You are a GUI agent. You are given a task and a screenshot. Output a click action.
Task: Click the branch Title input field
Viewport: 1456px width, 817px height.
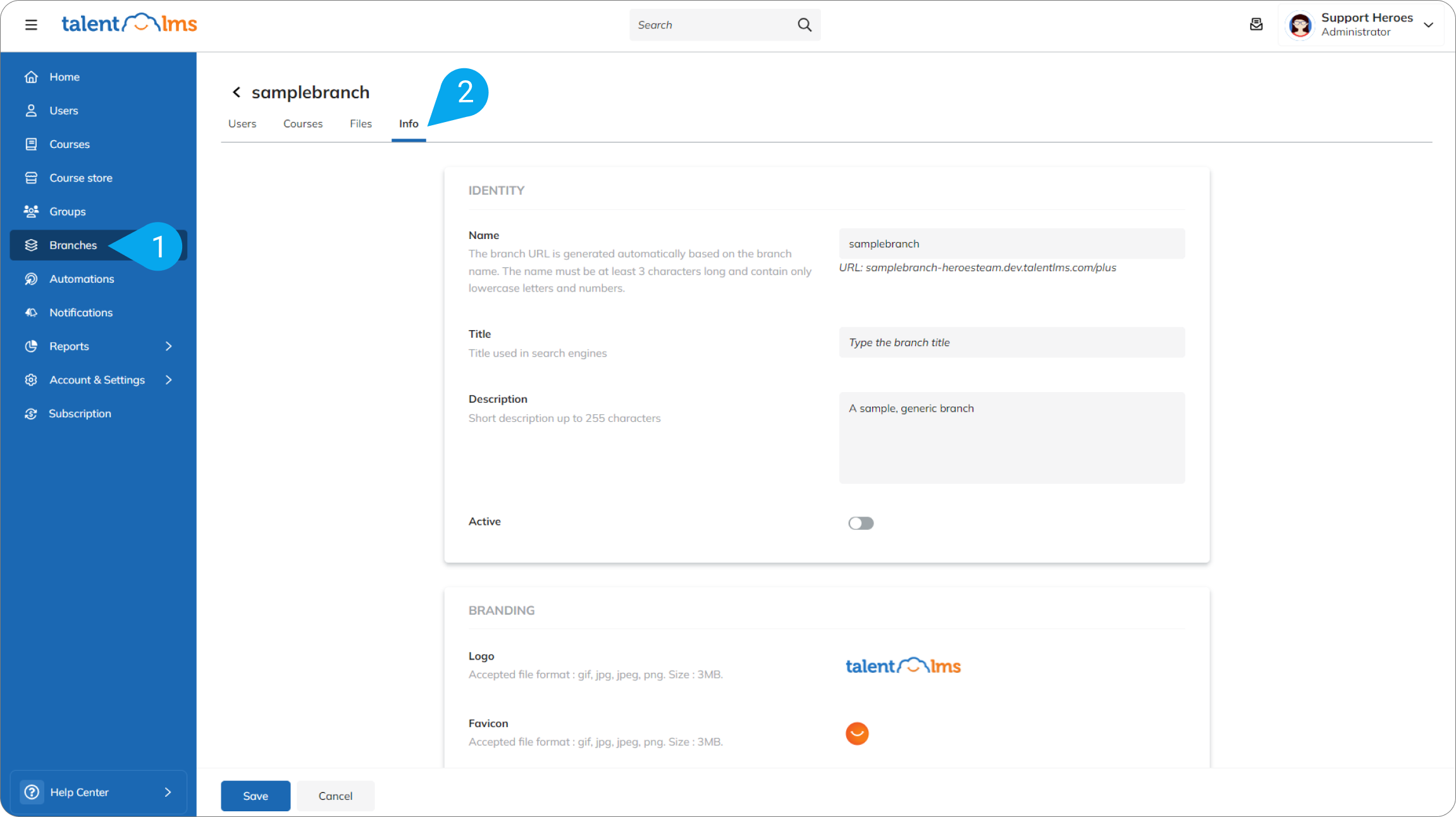pos(1012,342)
